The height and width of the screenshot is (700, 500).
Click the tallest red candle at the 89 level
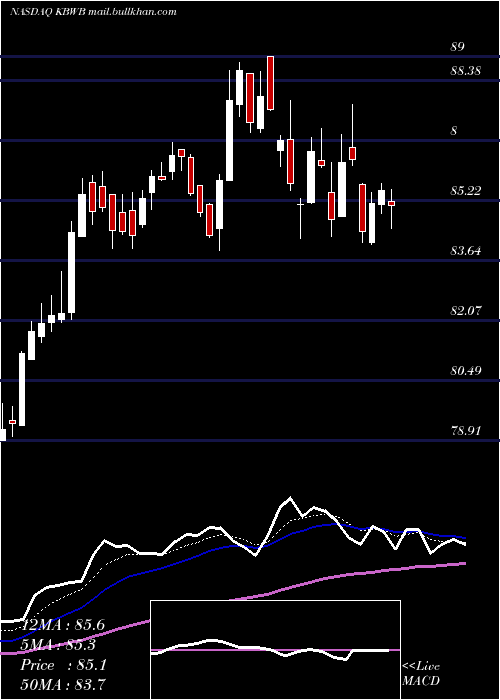[271, 83]
